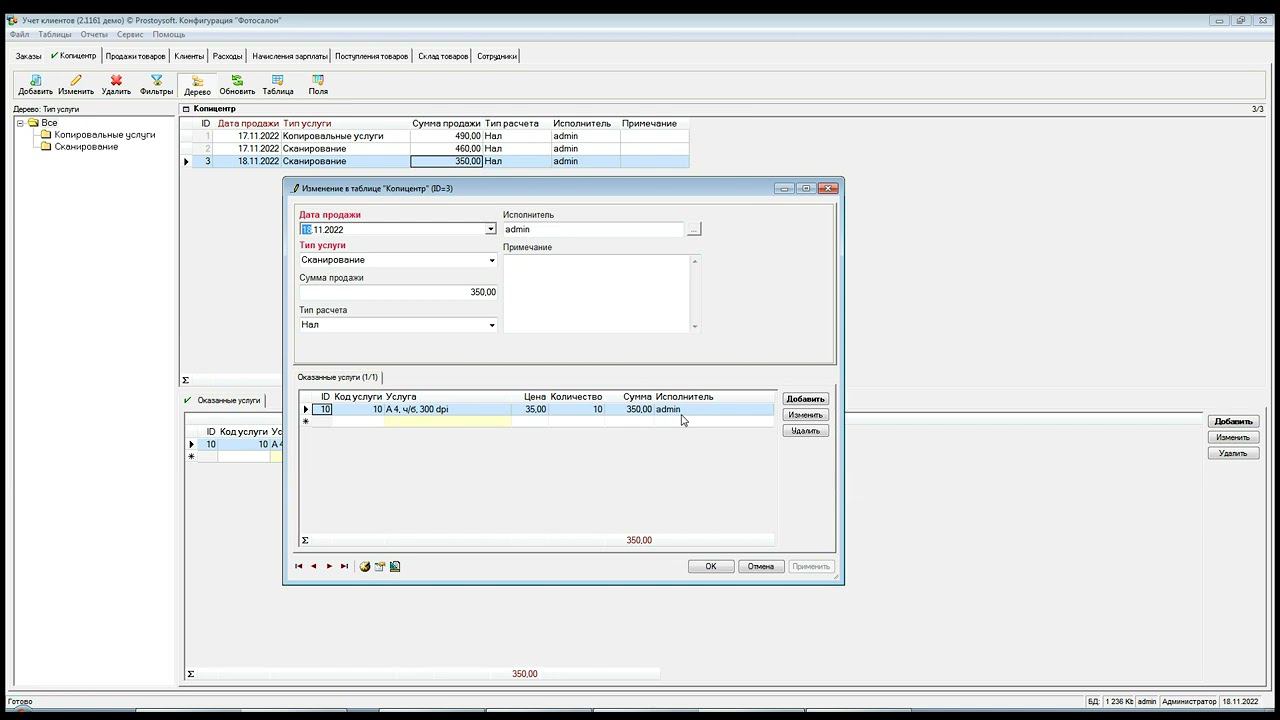Select the Оказанные услуги (1/1) tab in dialog
This screenshot has width=1280, height=720.
[x=338, y=377]
